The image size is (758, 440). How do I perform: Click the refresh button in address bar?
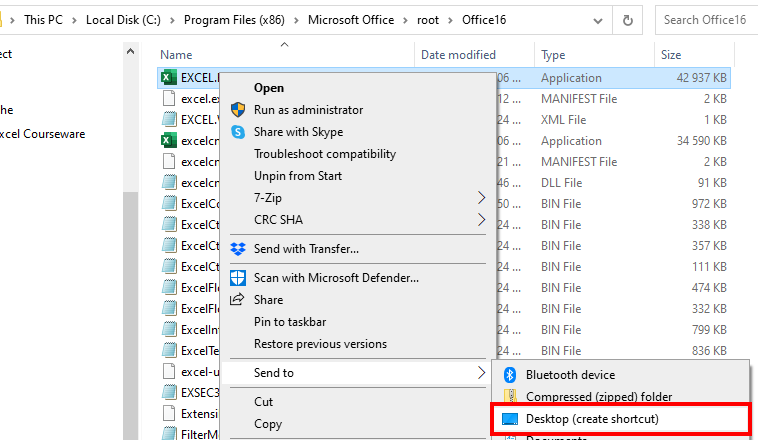tap(628, 19)
